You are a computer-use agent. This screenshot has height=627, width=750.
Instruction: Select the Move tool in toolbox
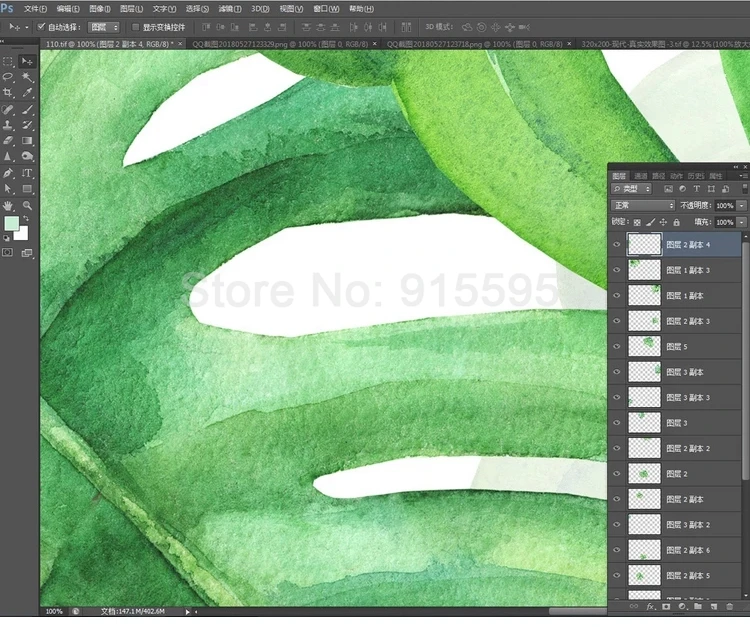point(27,62)
